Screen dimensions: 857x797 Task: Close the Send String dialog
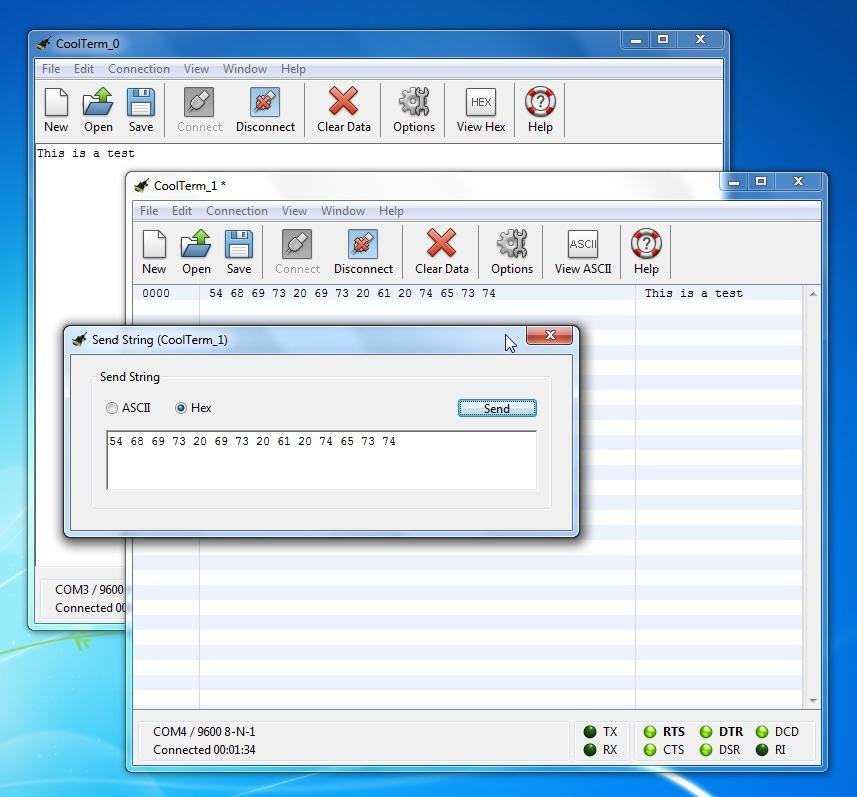tap(549, 336)
